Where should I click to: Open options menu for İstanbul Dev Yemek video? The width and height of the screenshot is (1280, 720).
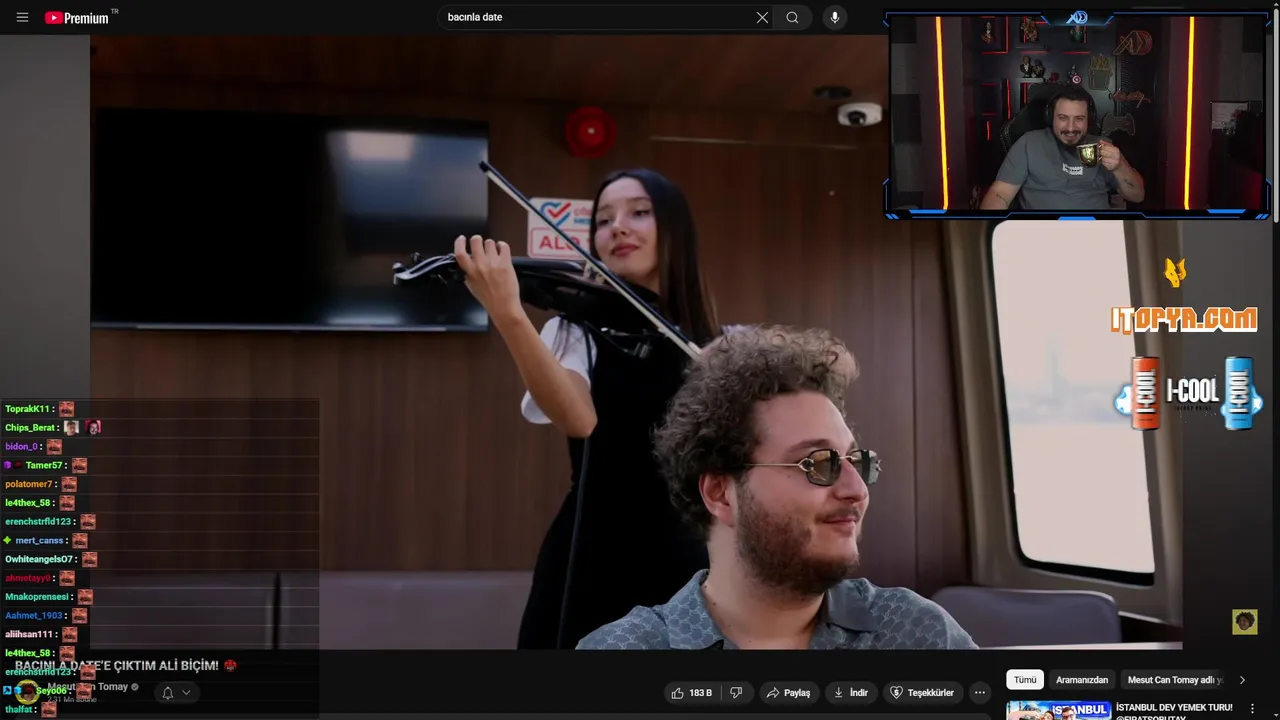pyautogui.click(x=1252, y=708)
